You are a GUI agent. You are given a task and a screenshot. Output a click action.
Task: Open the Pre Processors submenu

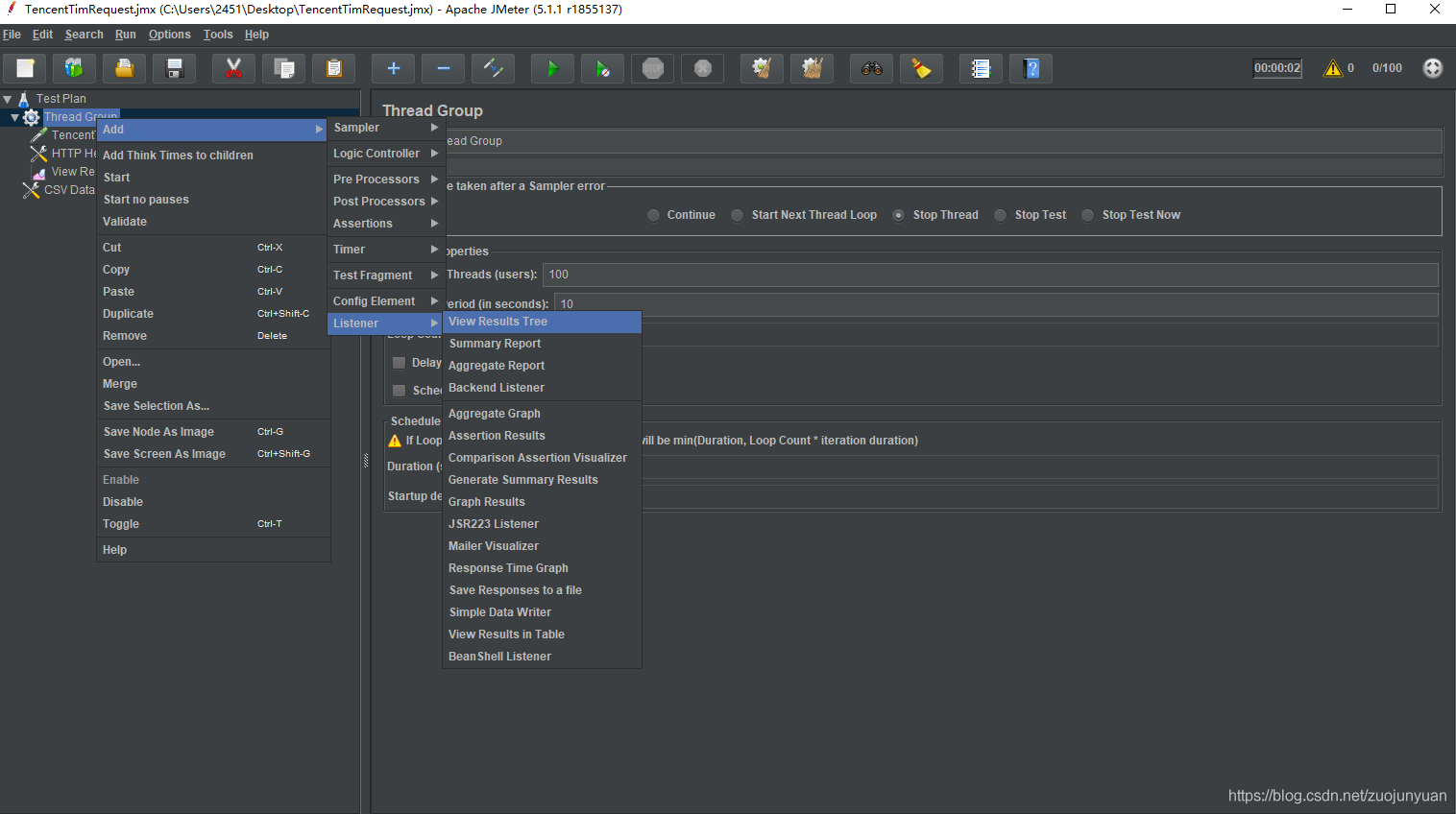[x=385, y=180]
